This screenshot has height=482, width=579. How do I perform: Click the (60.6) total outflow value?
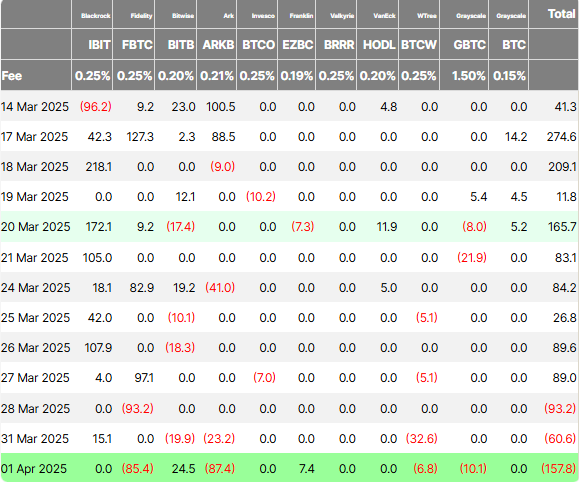coord(560,438)
